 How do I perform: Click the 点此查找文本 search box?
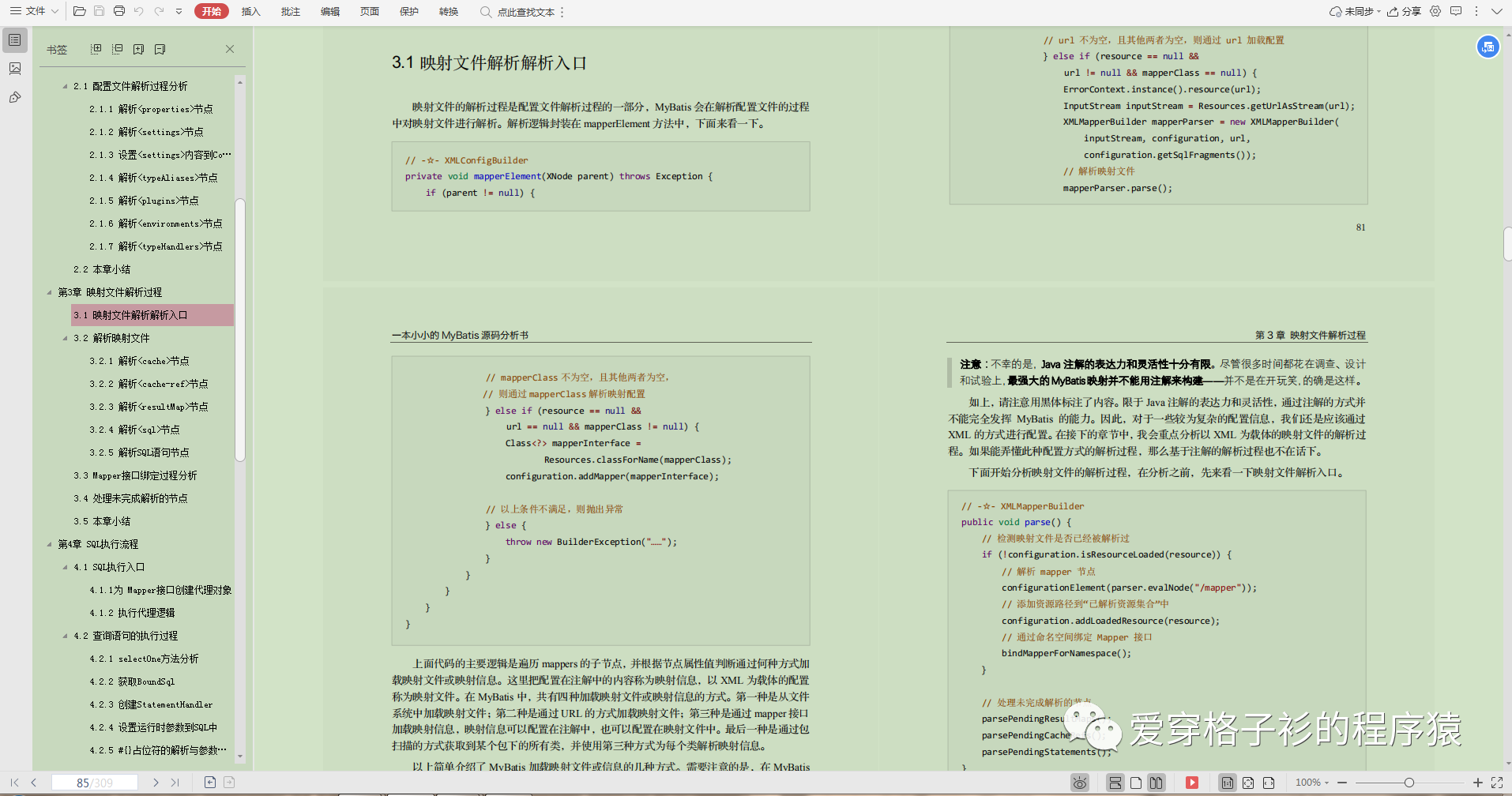click(x=519, y=12)
